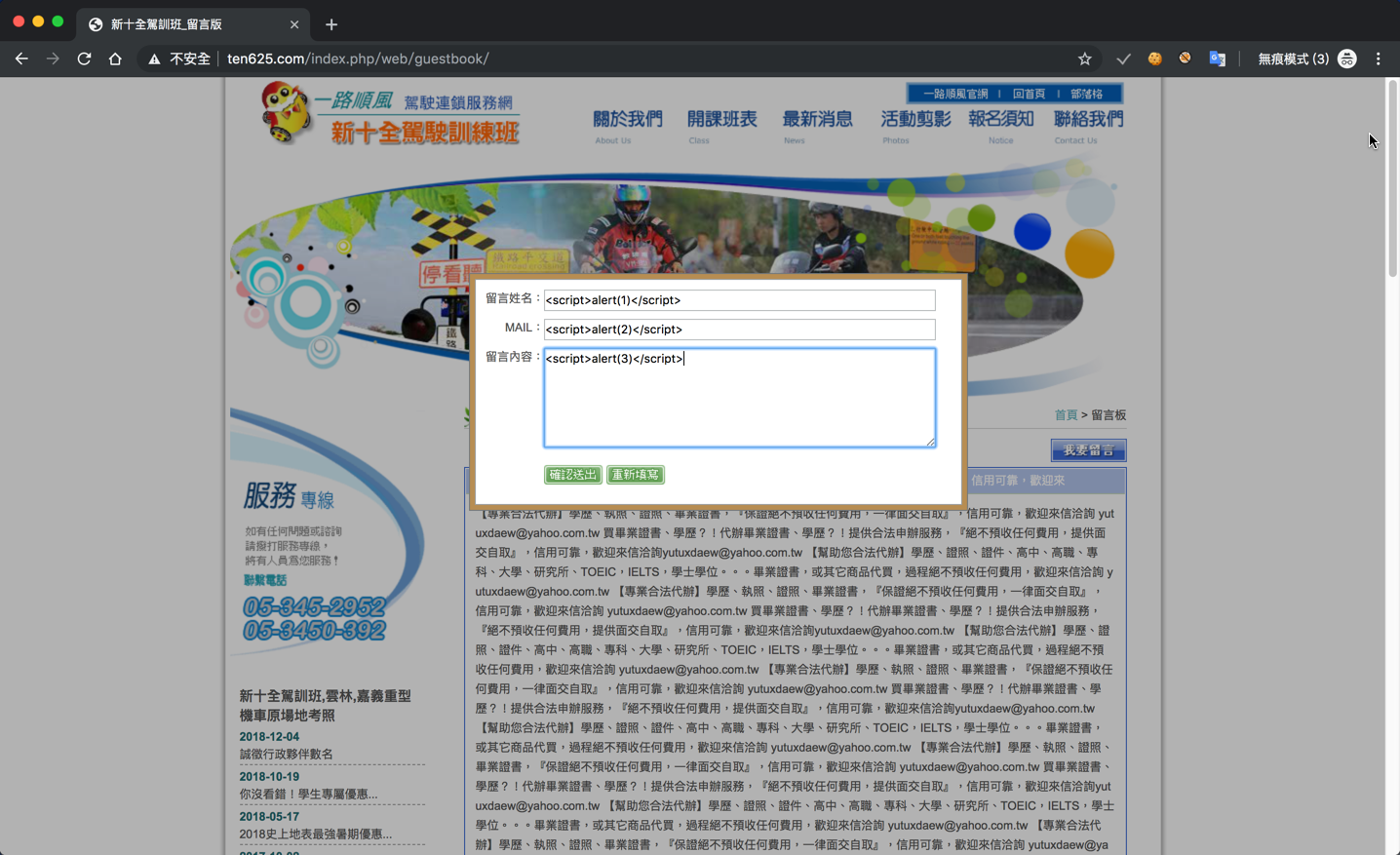The width and height of the screenshot is (1400, 855).
Task: Open news item 2018史上地表最強暑期優惠
Action: (x=316, y=834)
